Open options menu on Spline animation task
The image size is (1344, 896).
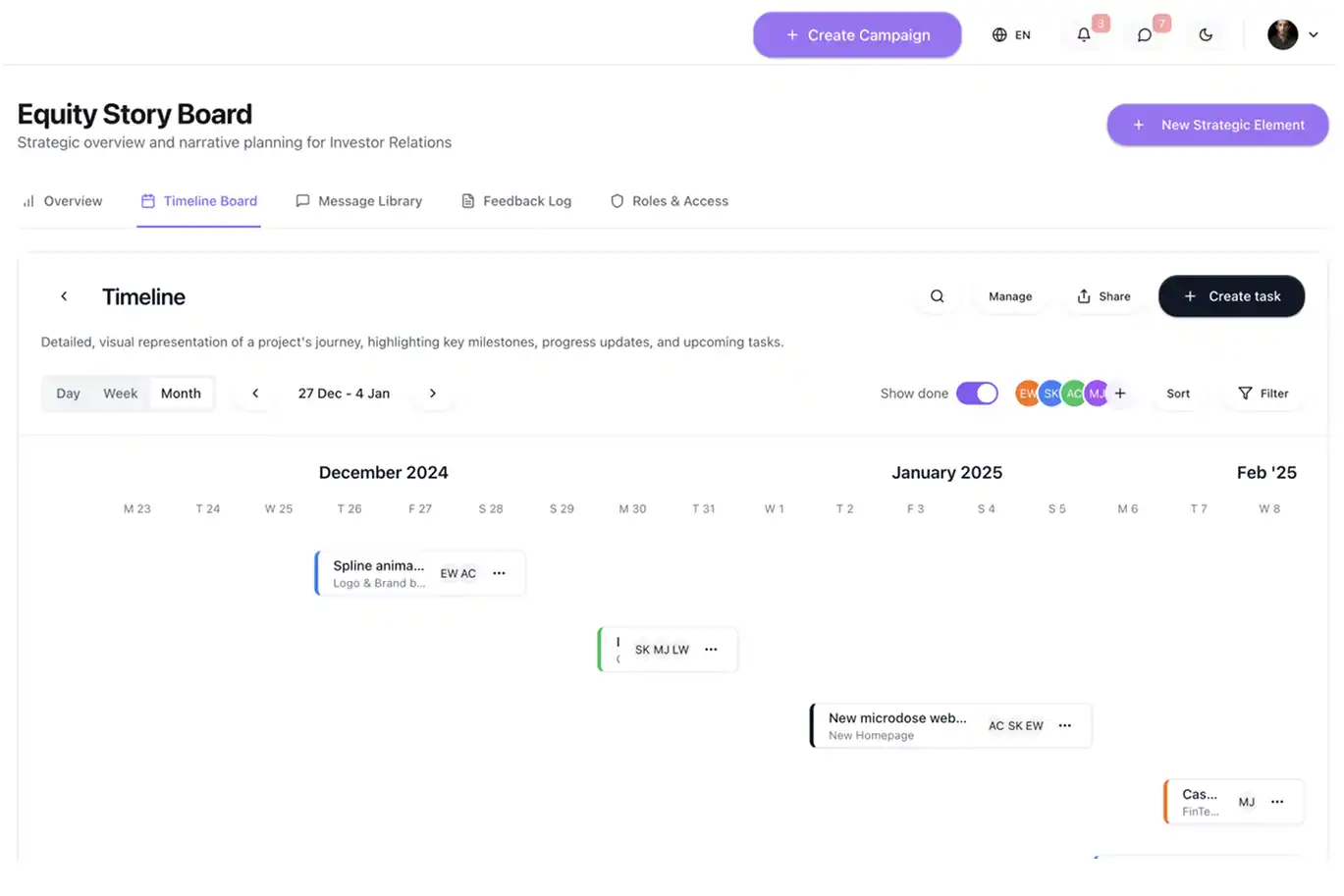(499, 573)
